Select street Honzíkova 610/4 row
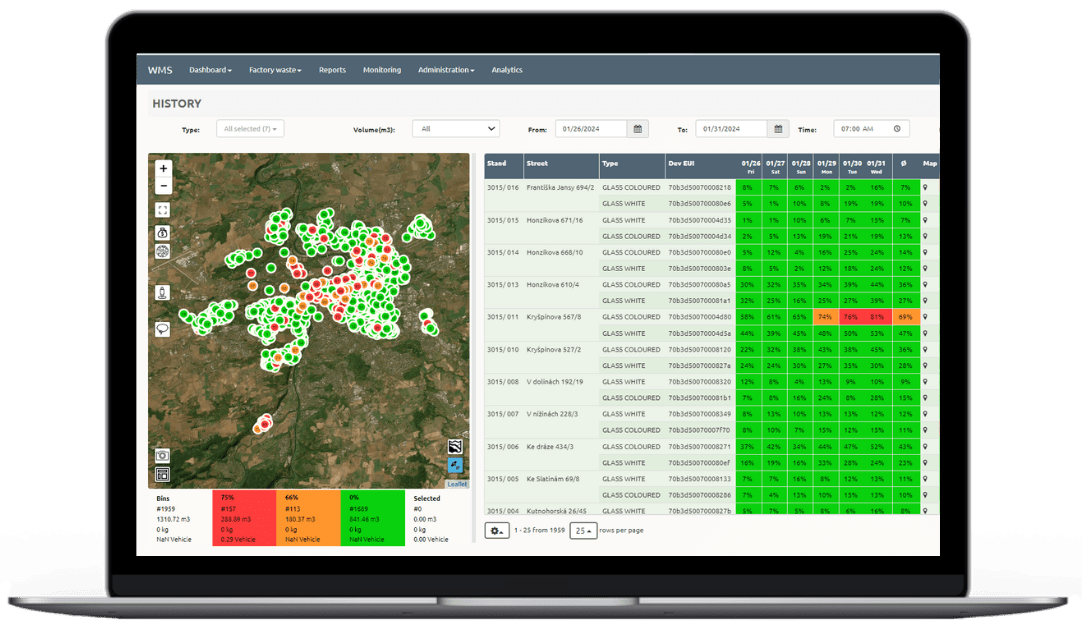This screenshot has height=632, width=1082. pyautogui.click(x=553, y=284)
